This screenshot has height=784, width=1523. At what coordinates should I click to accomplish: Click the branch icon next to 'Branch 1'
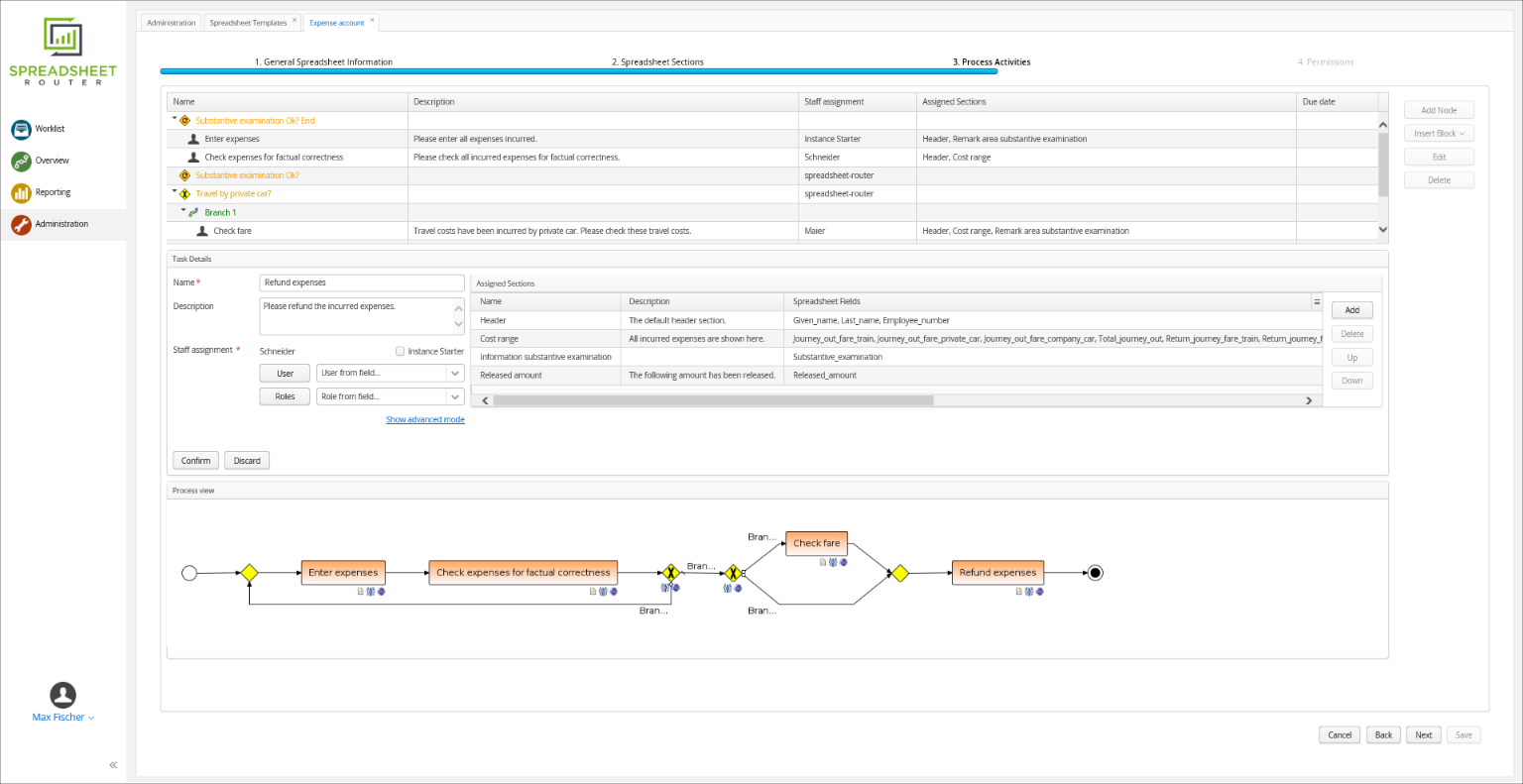[x=193, y=212]
